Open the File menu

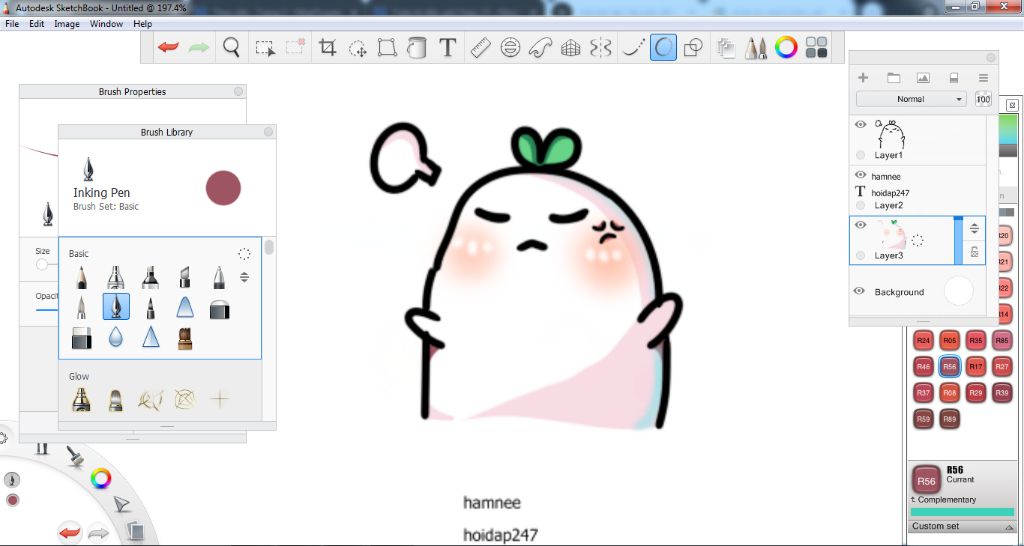coord(12,24)
